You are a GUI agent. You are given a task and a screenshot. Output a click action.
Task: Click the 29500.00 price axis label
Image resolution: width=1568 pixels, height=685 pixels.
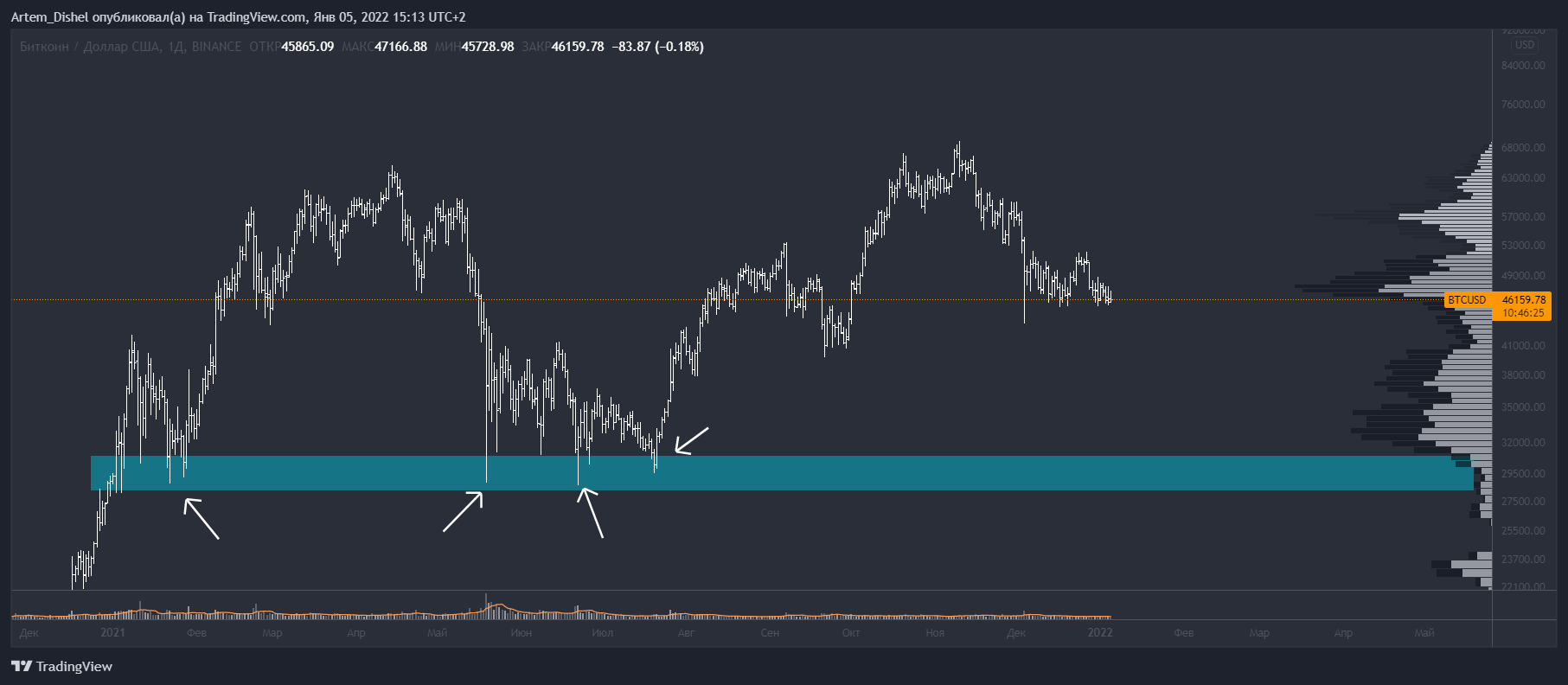click(x=1523, y=474)
